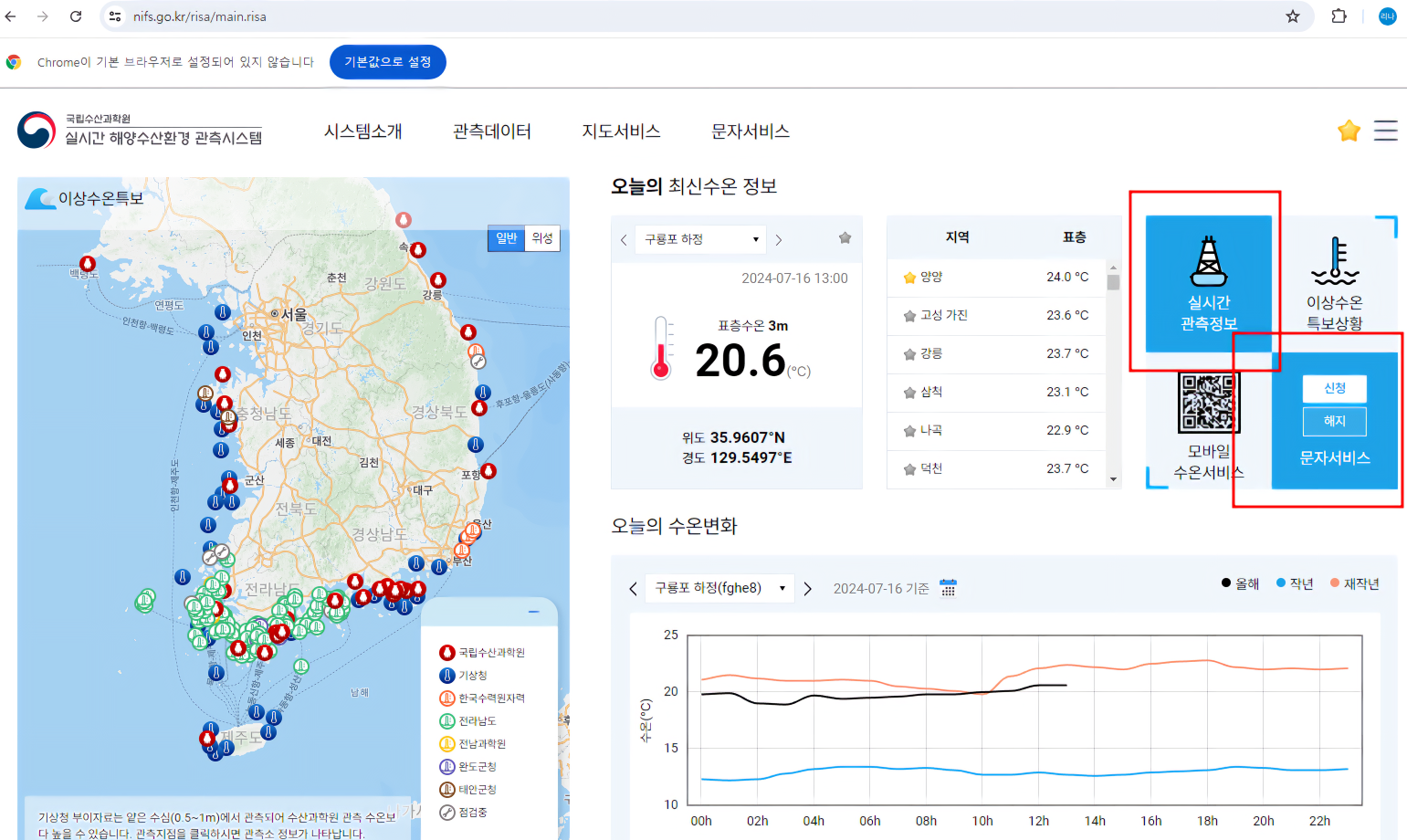Click the 국립수산과학원 site logo
This screenshot has width=1407, height=840.
coord(140,131)
